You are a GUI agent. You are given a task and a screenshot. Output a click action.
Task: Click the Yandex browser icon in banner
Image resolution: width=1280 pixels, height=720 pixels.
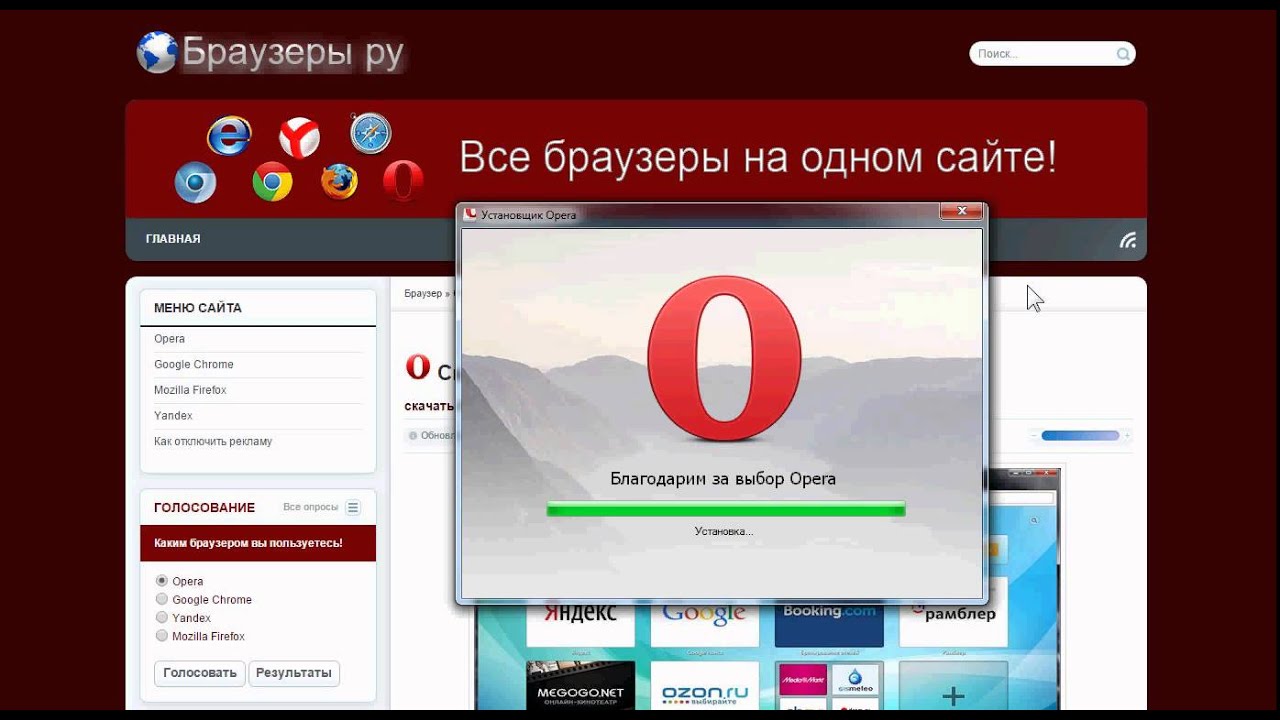click(299, 137)
